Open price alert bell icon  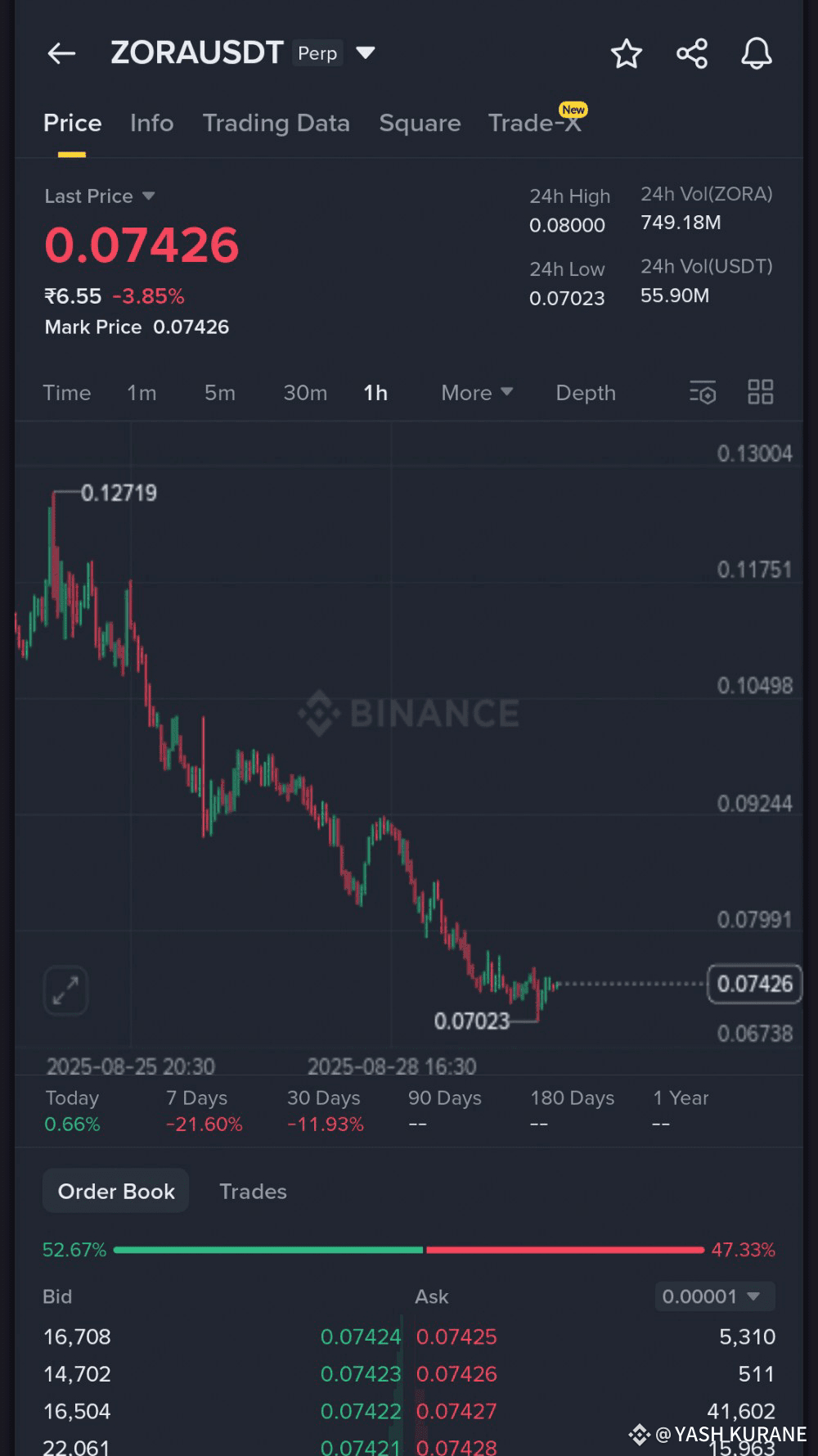[757, 54]
